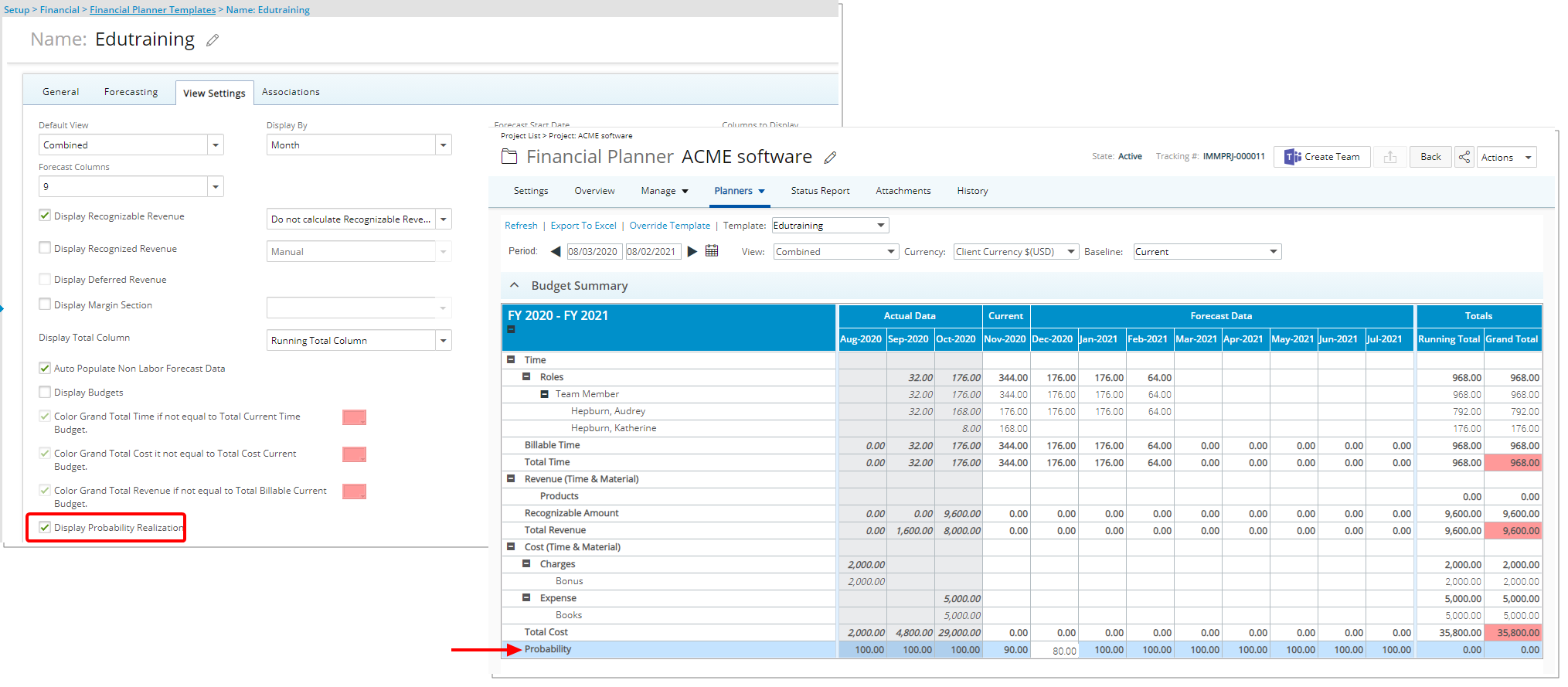Pick the Grand Total Time highlight color swatch
This screenshot has height=687, width=1568.
point(354,417)
